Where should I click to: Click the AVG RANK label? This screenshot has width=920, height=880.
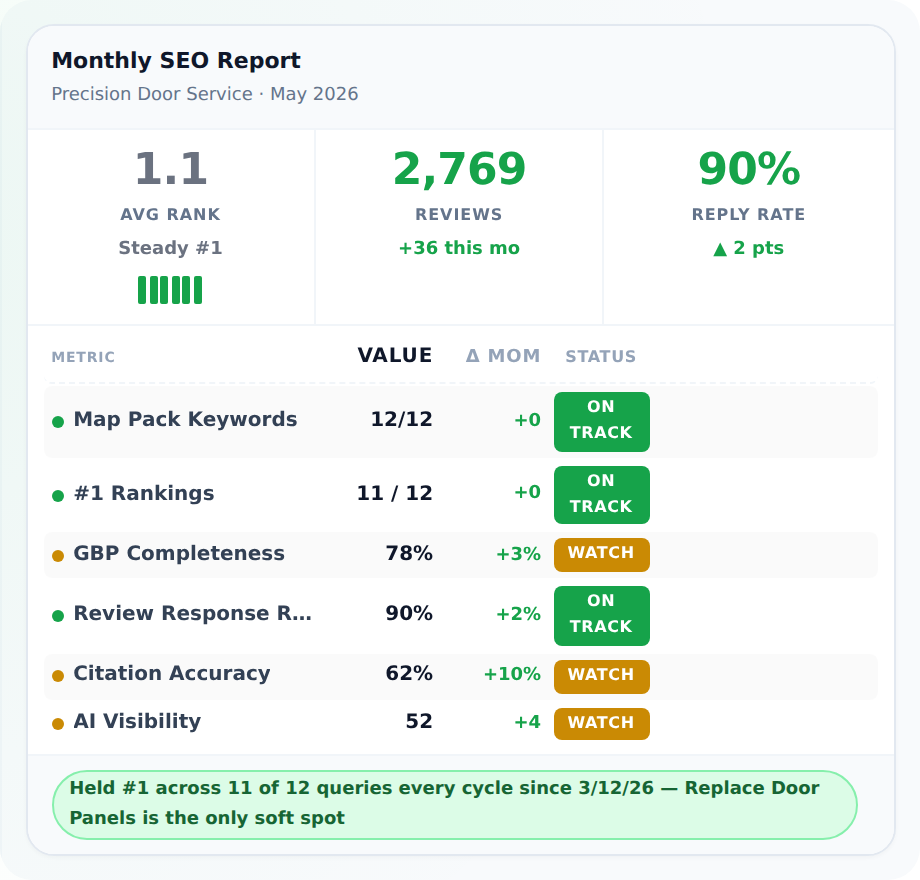tap(171, 214)
